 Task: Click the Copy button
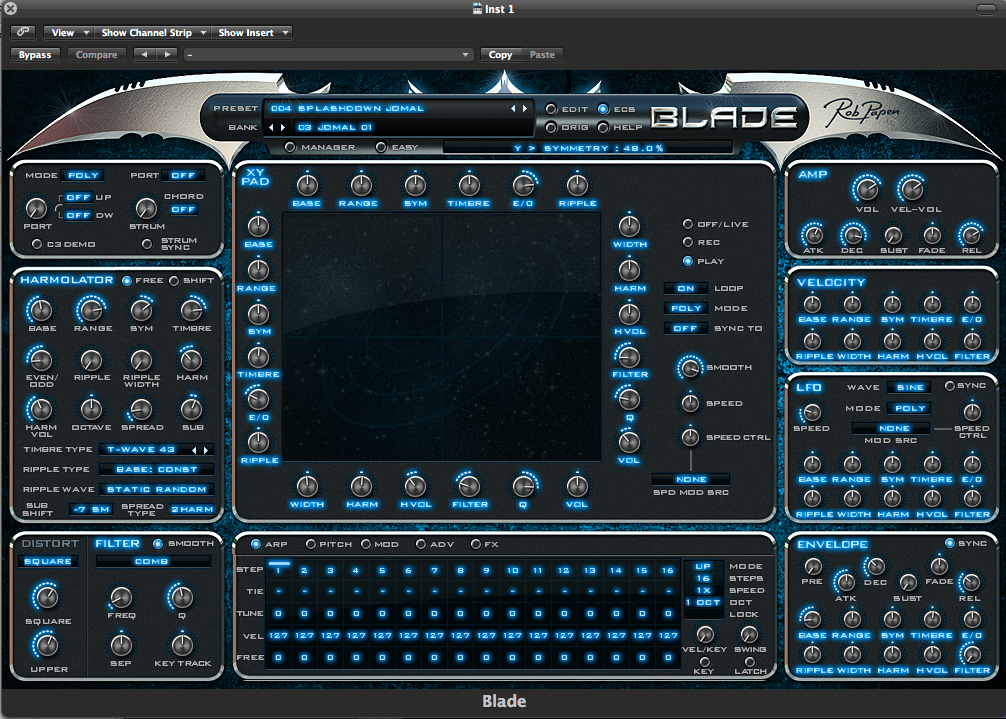tap(500, 54)
